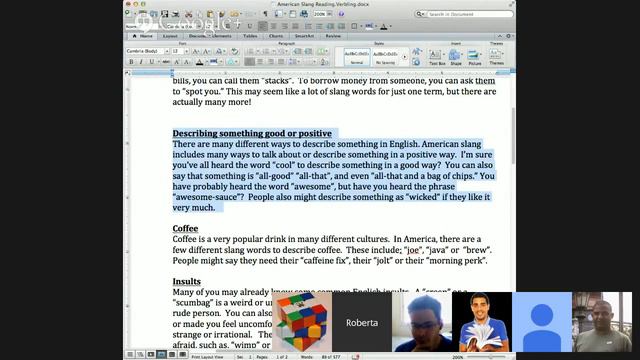Insert a Picture
Image resolution: width=640 pixels, height=360 pixels.
474,57
